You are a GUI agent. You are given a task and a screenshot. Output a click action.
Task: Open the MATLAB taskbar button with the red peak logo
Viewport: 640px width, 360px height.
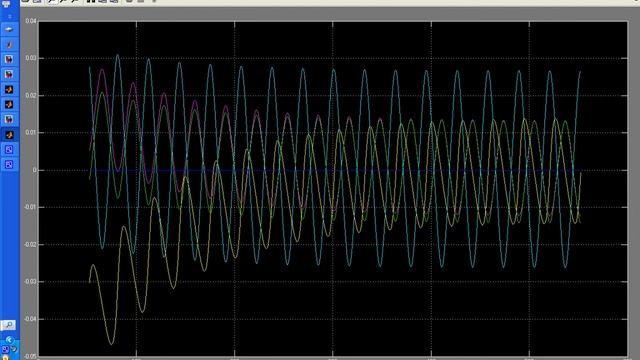[9, 44]
